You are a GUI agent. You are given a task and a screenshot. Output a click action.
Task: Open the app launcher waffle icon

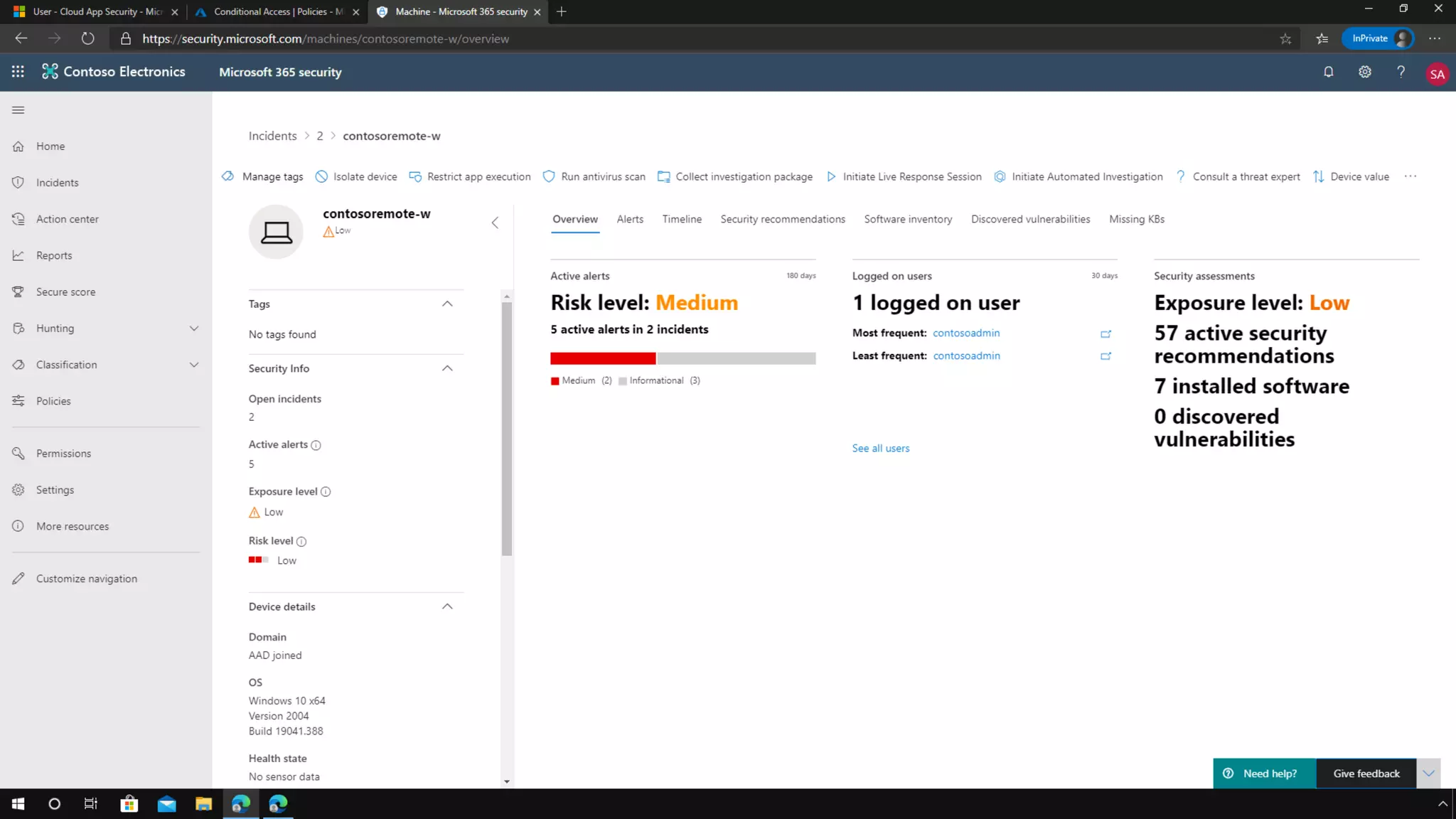coord(18,72)
